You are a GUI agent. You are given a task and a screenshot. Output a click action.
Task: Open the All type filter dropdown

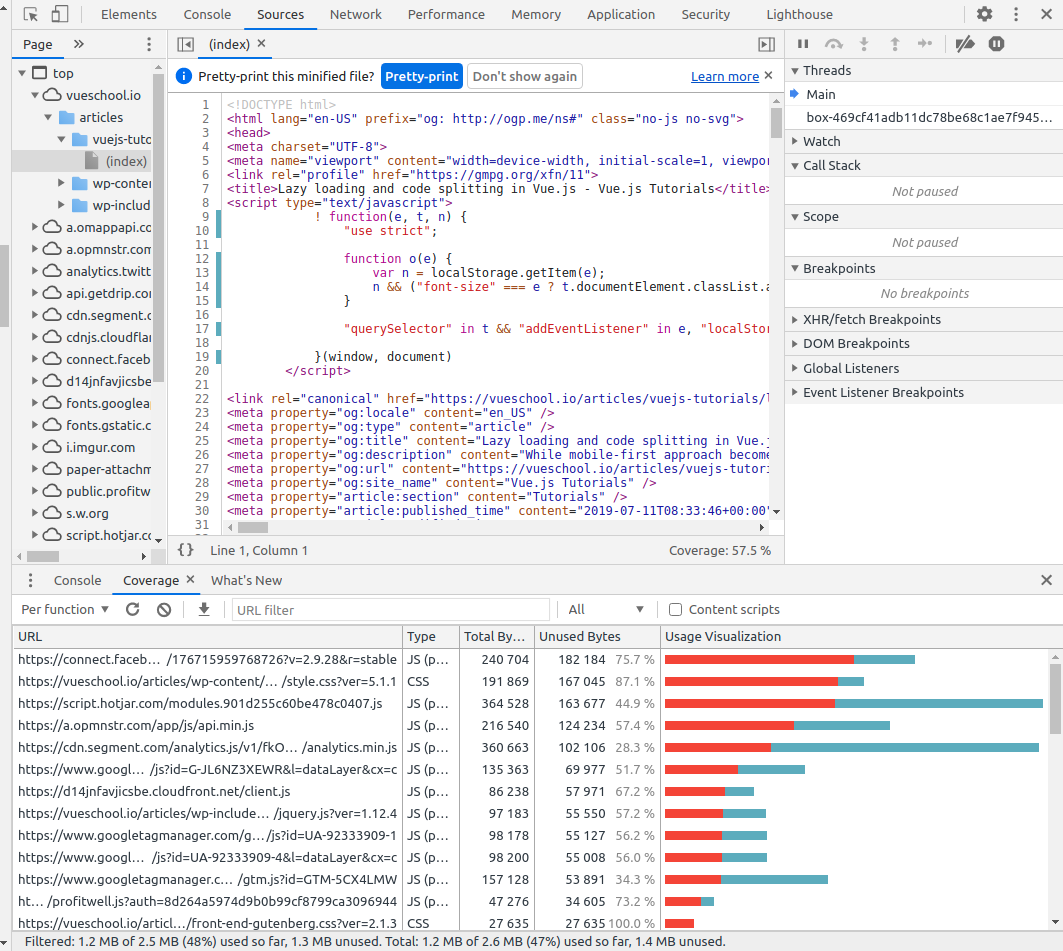coord(606,609)
